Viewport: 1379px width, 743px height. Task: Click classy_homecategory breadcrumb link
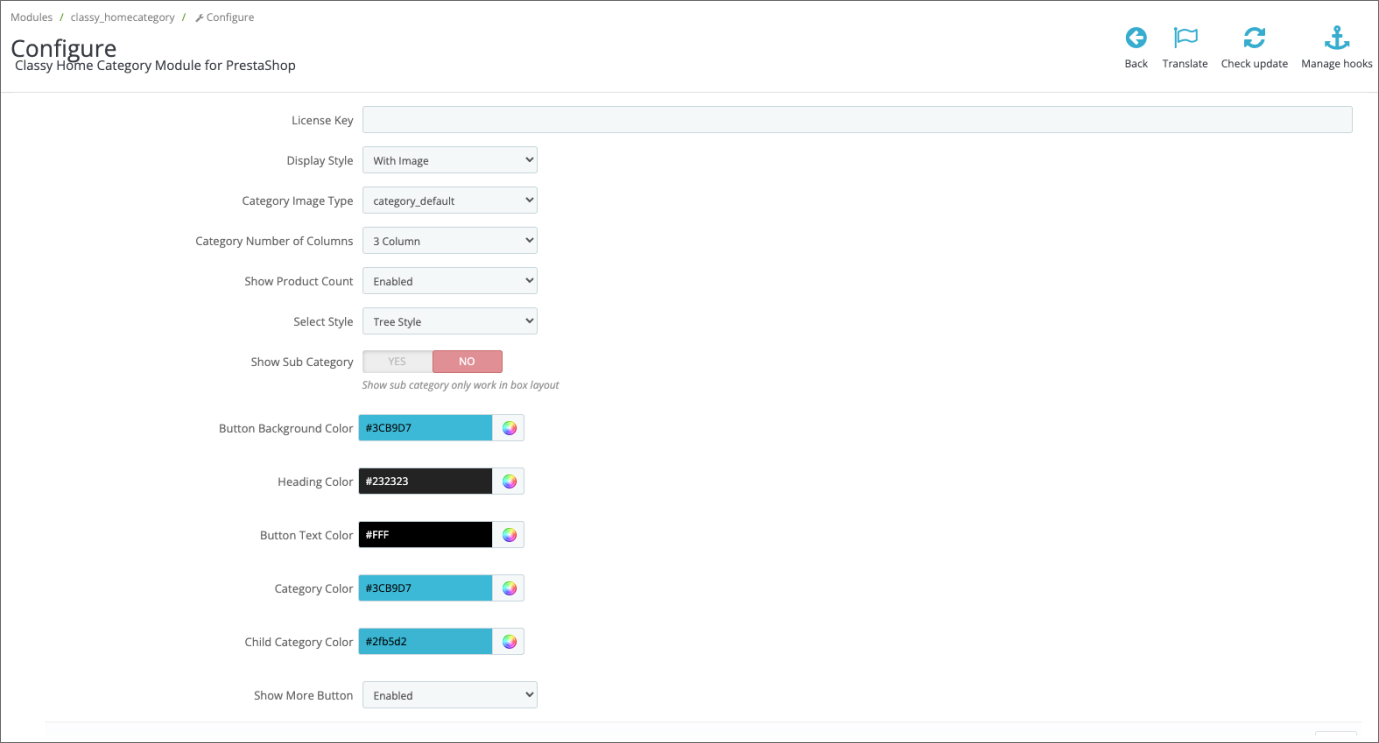(x=122, y=17)
